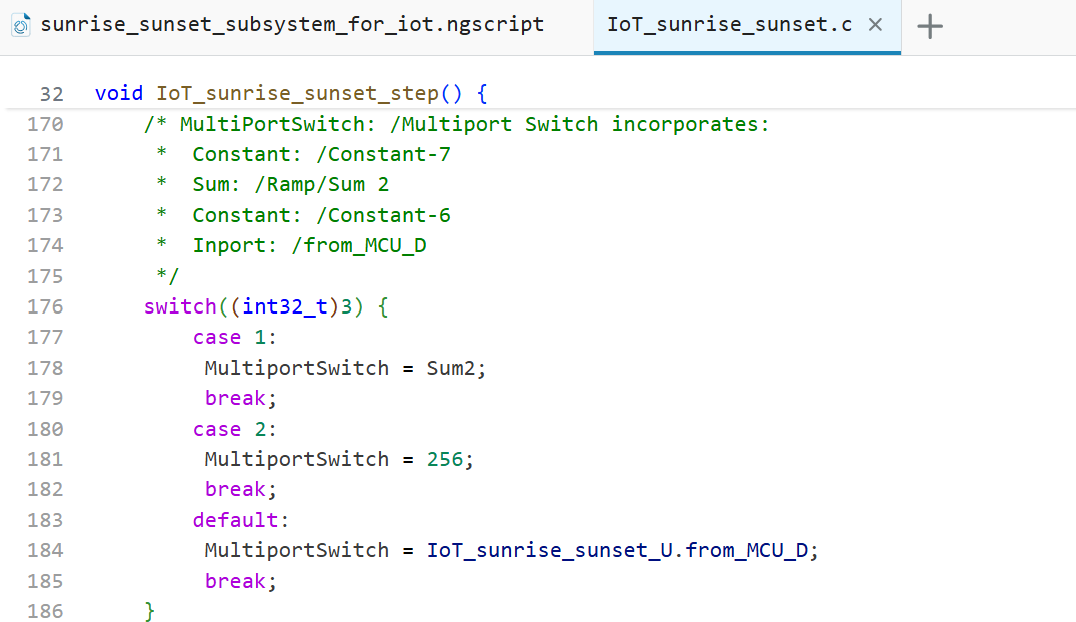Switch to sunrise_sunset_subsystem_for_iot.ngscript tab
The width and height of the screenshot is (1076, 622).
coord(292,25)
